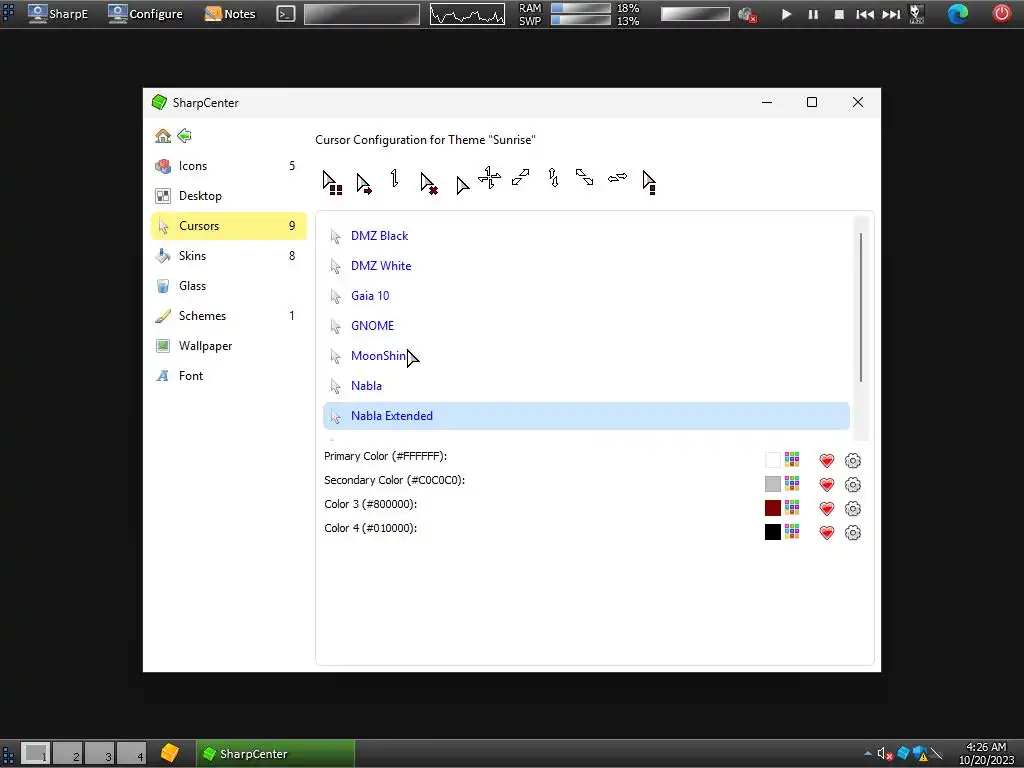Launch the Edge browser icon

point(958,14)
